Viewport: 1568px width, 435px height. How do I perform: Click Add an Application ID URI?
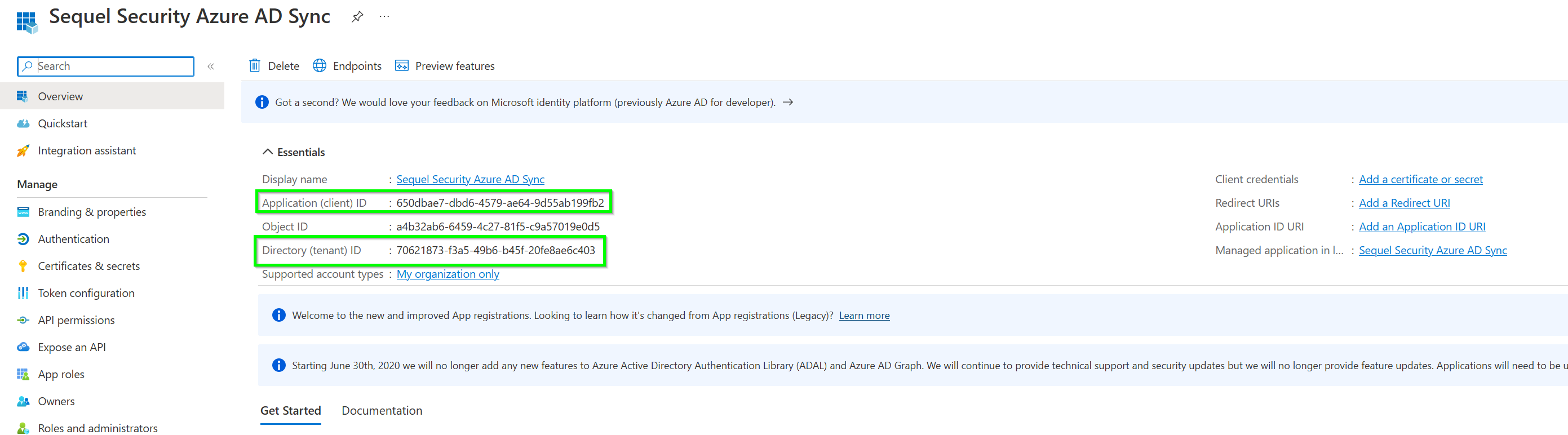(x=1422, y=227)
